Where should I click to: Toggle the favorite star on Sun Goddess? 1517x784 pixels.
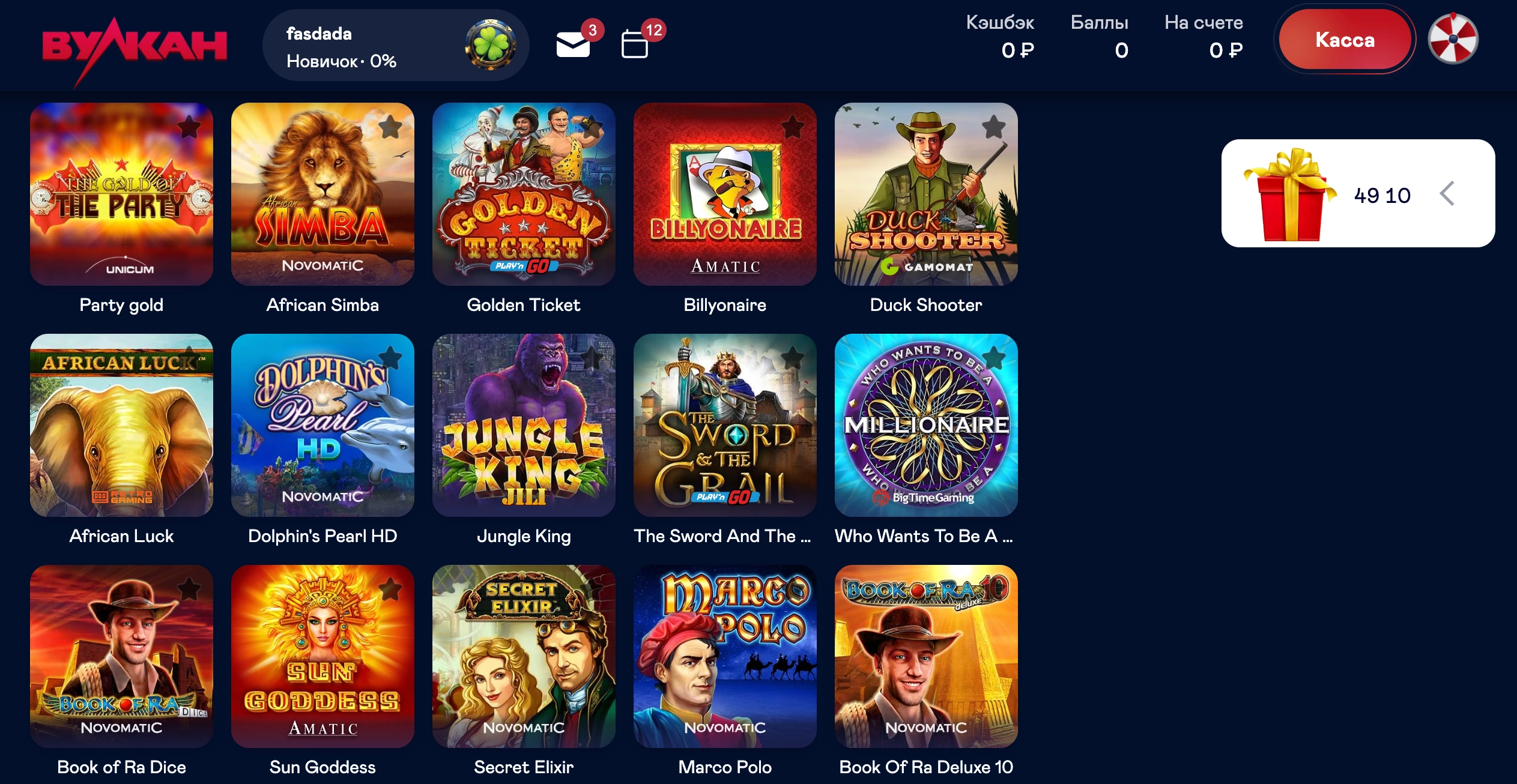390,589
